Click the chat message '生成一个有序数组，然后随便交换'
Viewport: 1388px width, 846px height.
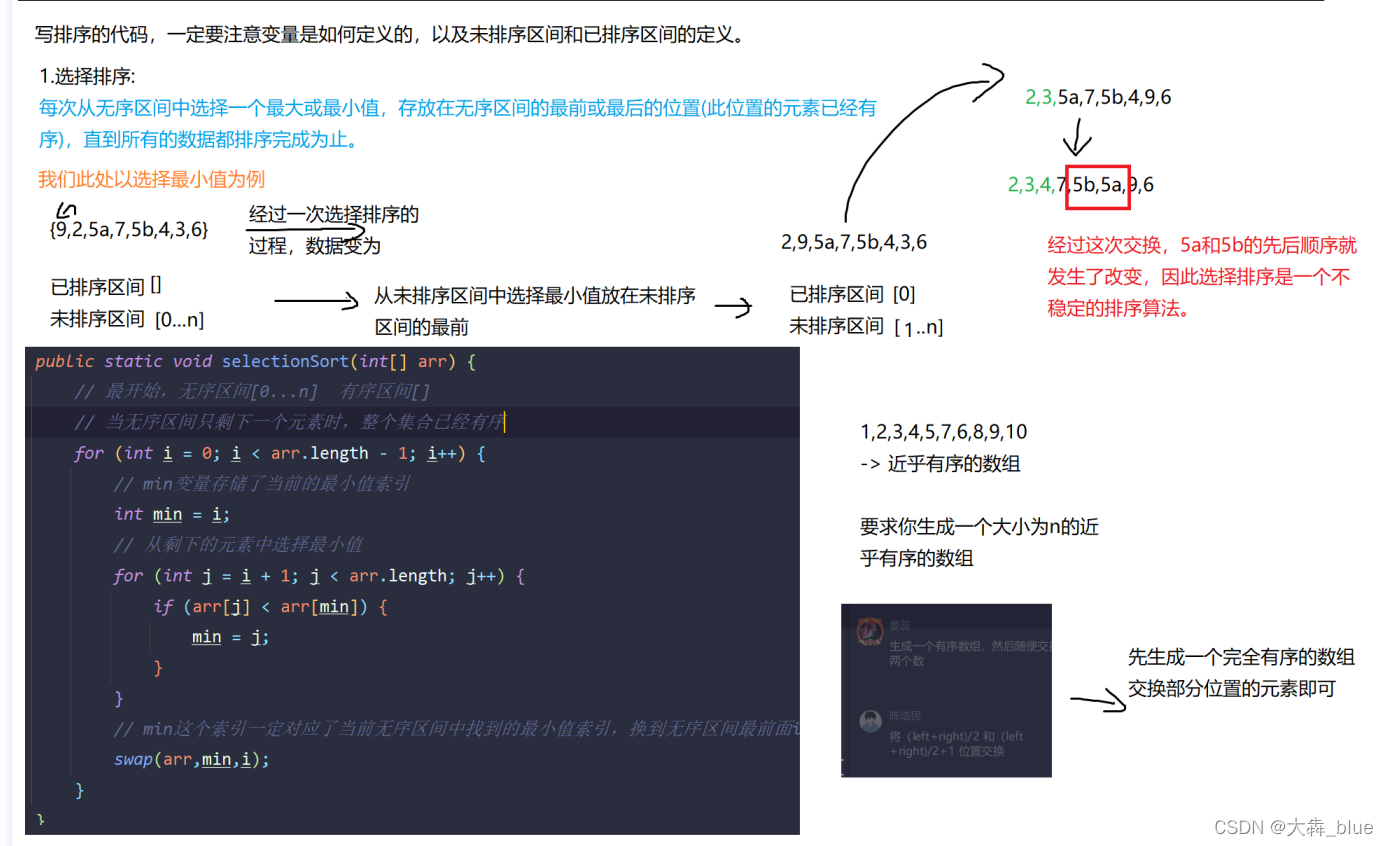click(x=970, y=646)
